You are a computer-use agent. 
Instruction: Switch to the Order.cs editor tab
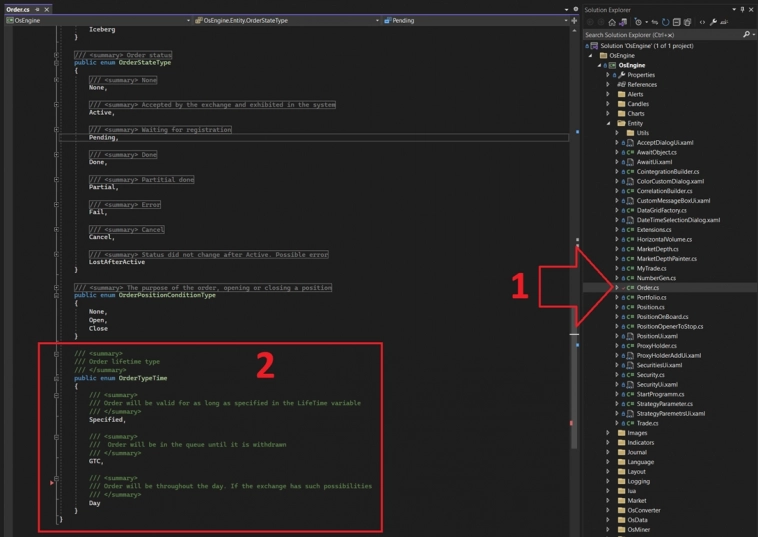point(18,9)
